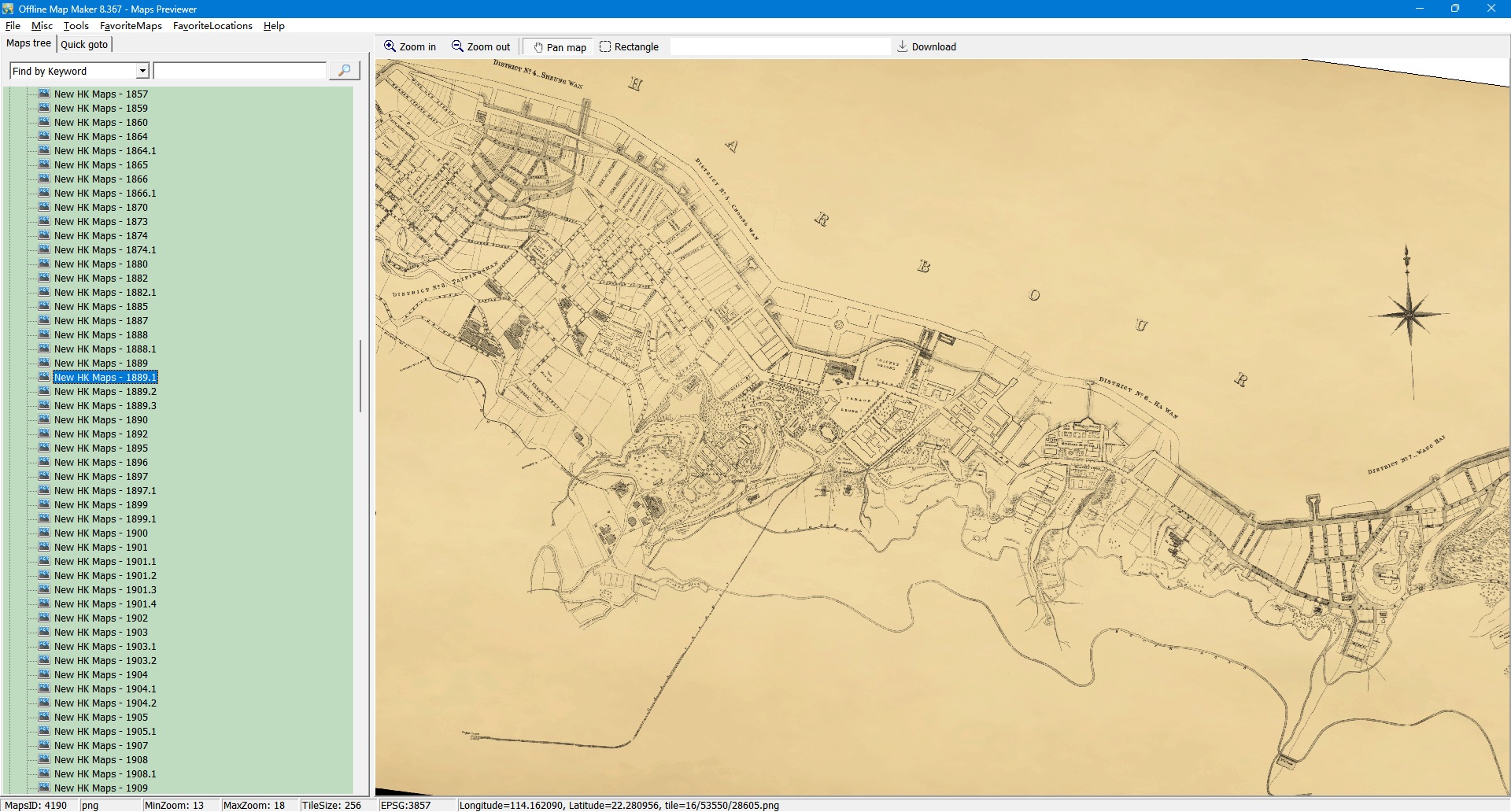Switch to the Quick goto tab
Viewport: 1511px width, 812px height.
[84, 44]
